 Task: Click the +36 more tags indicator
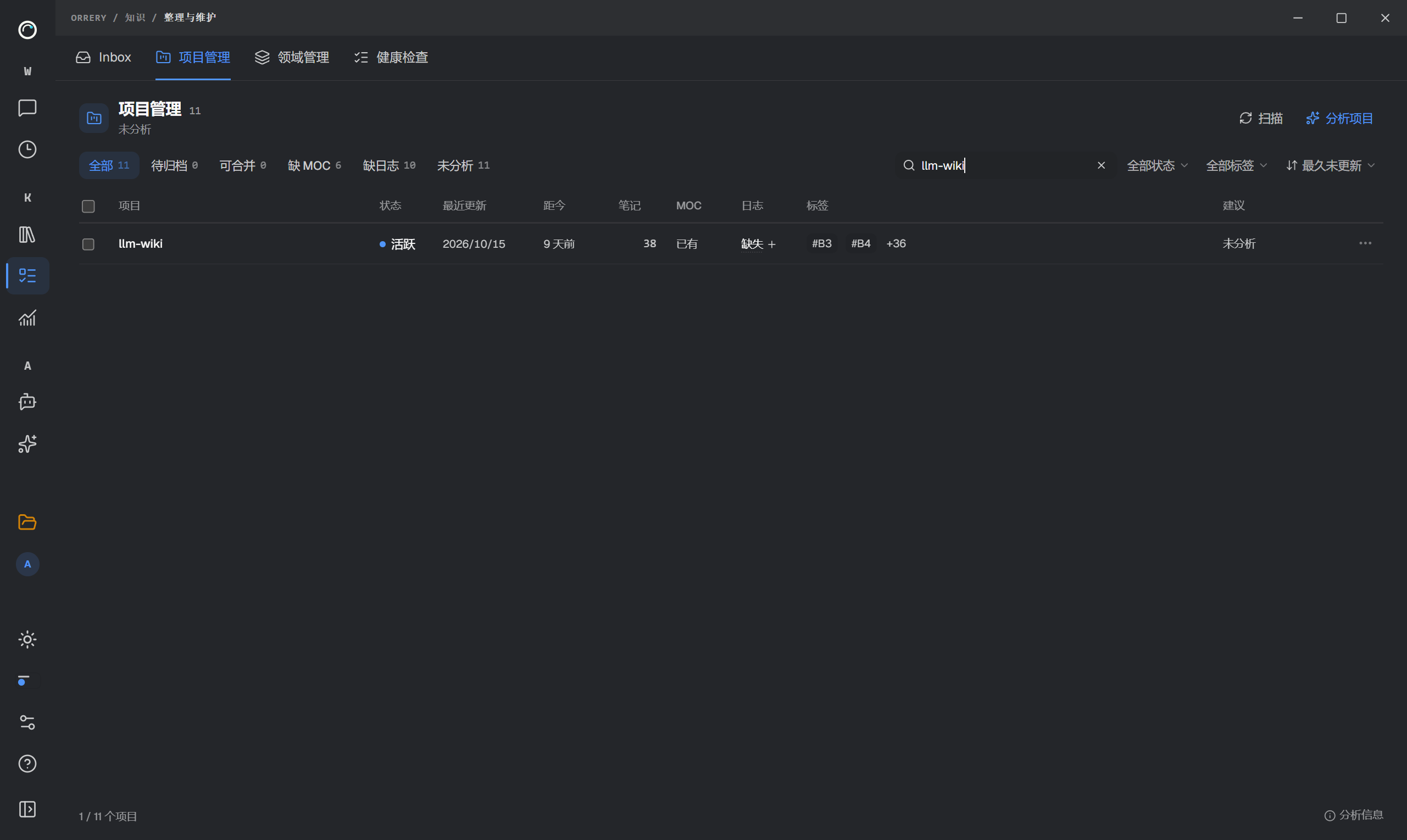click(x=896, y=243)
